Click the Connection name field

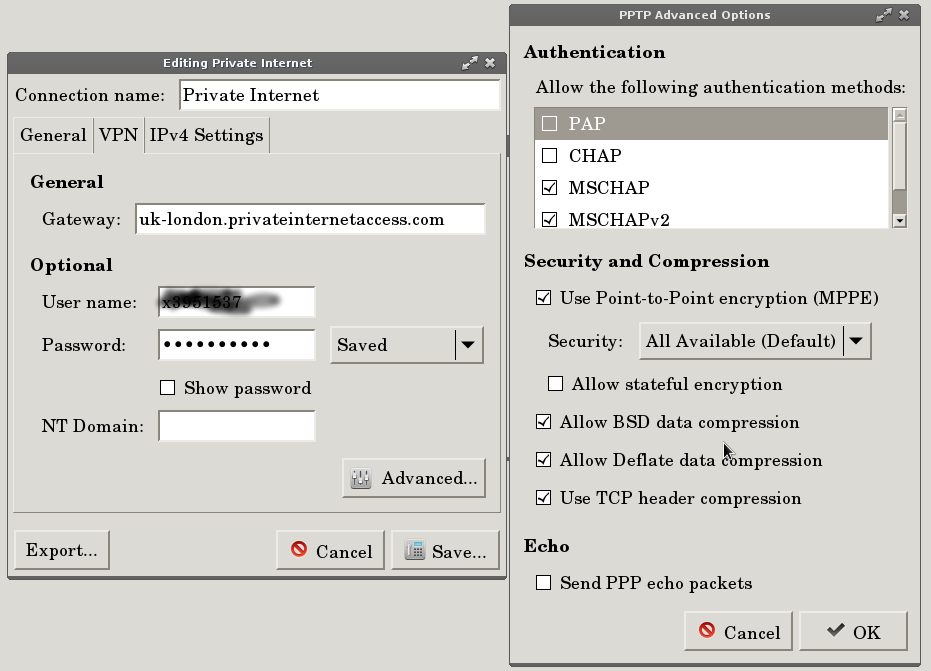(x=340, y=95)
